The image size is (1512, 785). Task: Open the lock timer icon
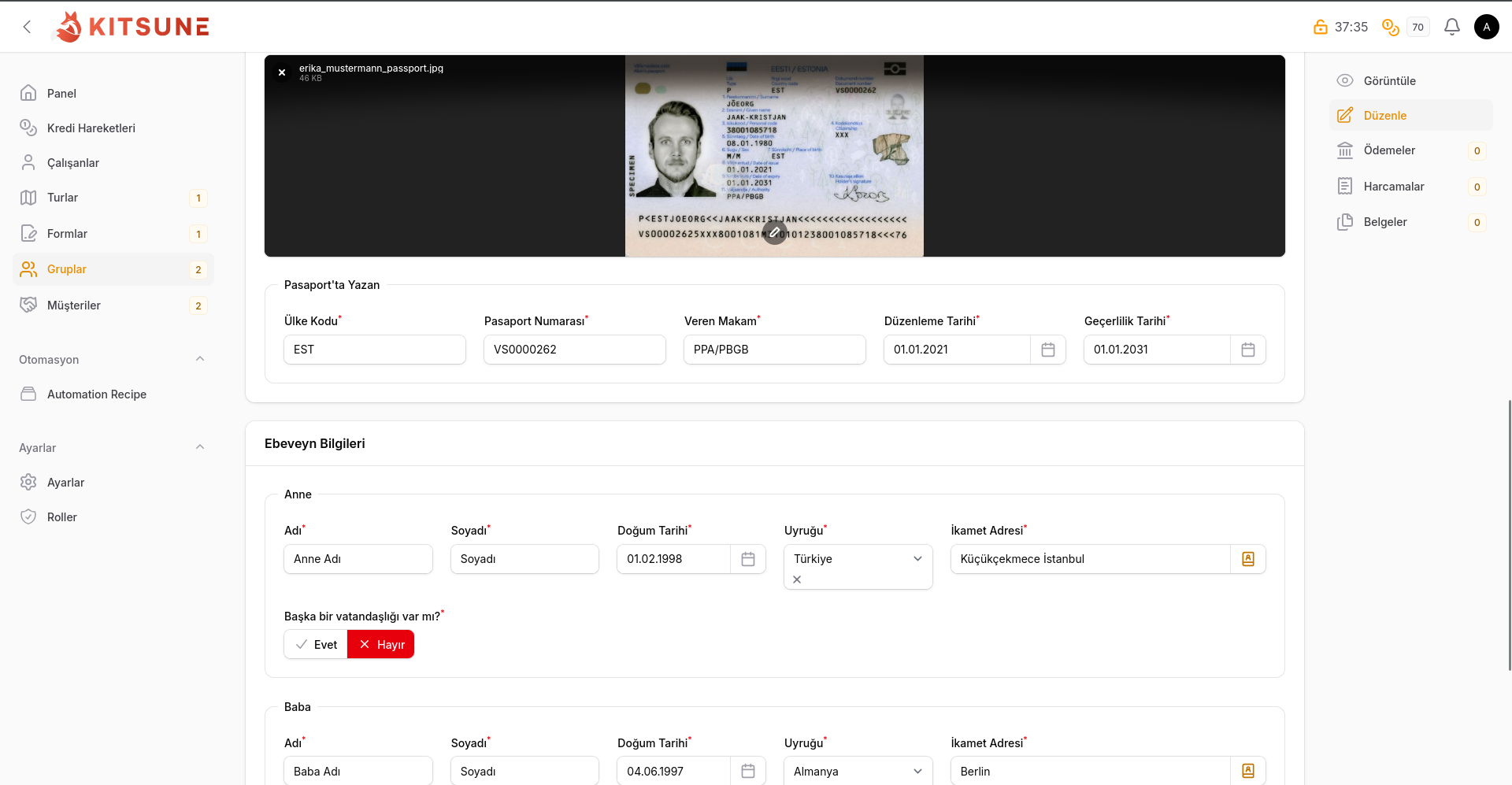[1321, 27]
